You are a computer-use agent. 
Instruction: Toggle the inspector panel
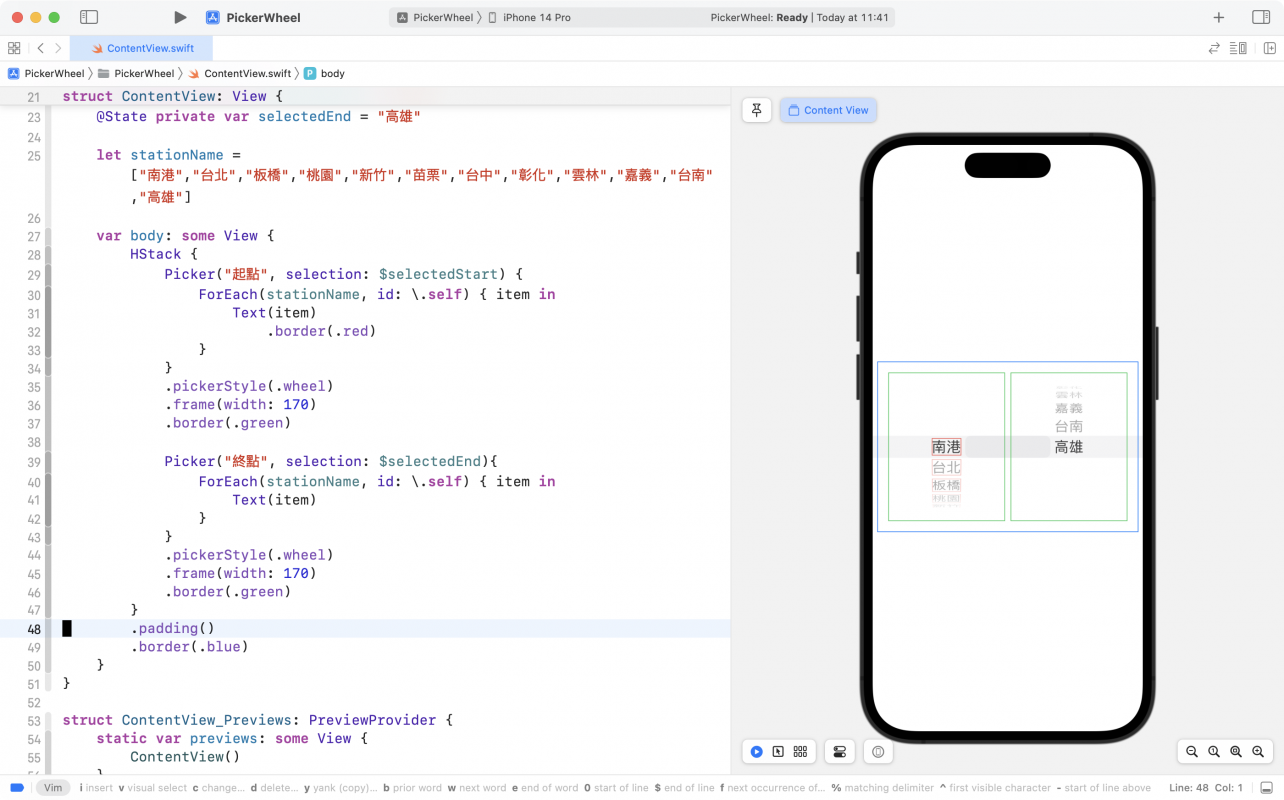[x=1260, y=17]
